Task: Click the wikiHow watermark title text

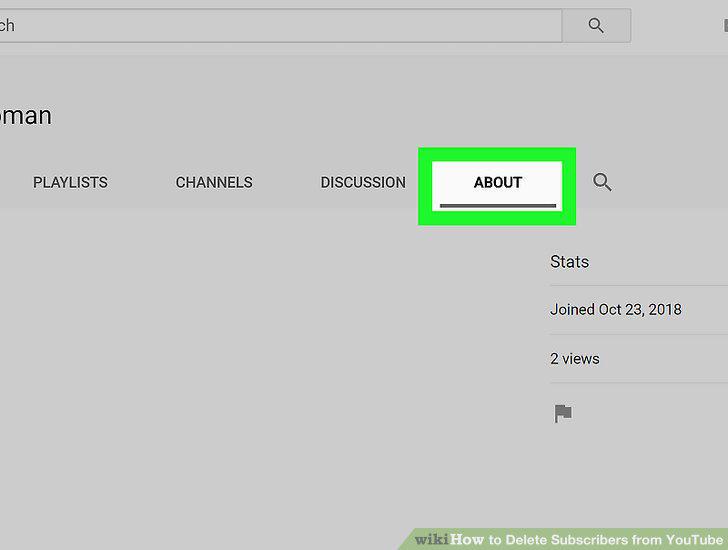Action: click(586, 540)
